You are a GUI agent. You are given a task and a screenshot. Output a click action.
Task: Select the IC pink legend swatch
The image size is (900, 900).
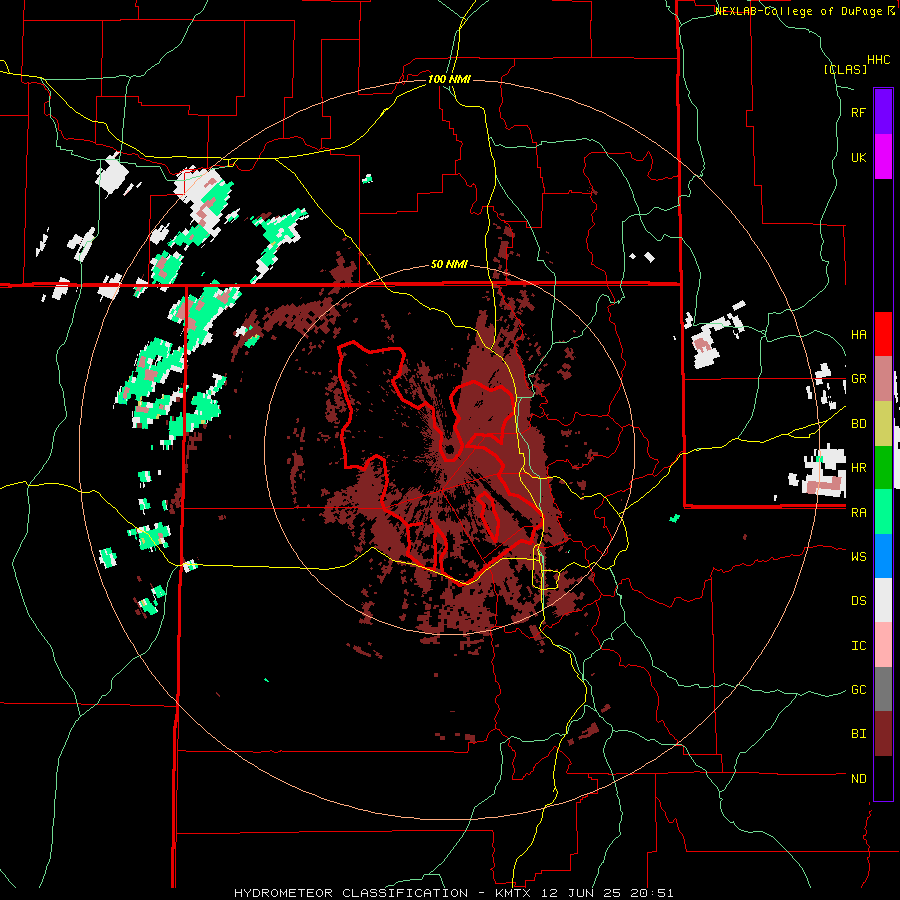coord(883,645)
